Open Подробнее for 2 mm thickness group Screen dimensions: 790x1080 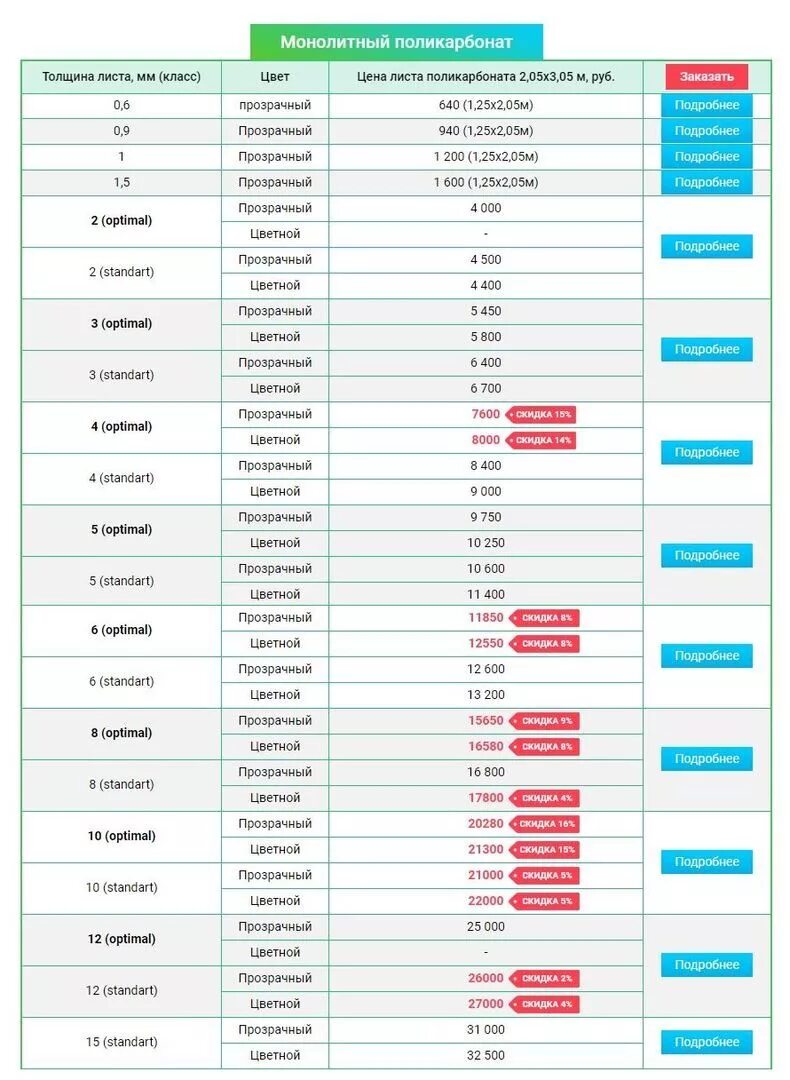706,247
